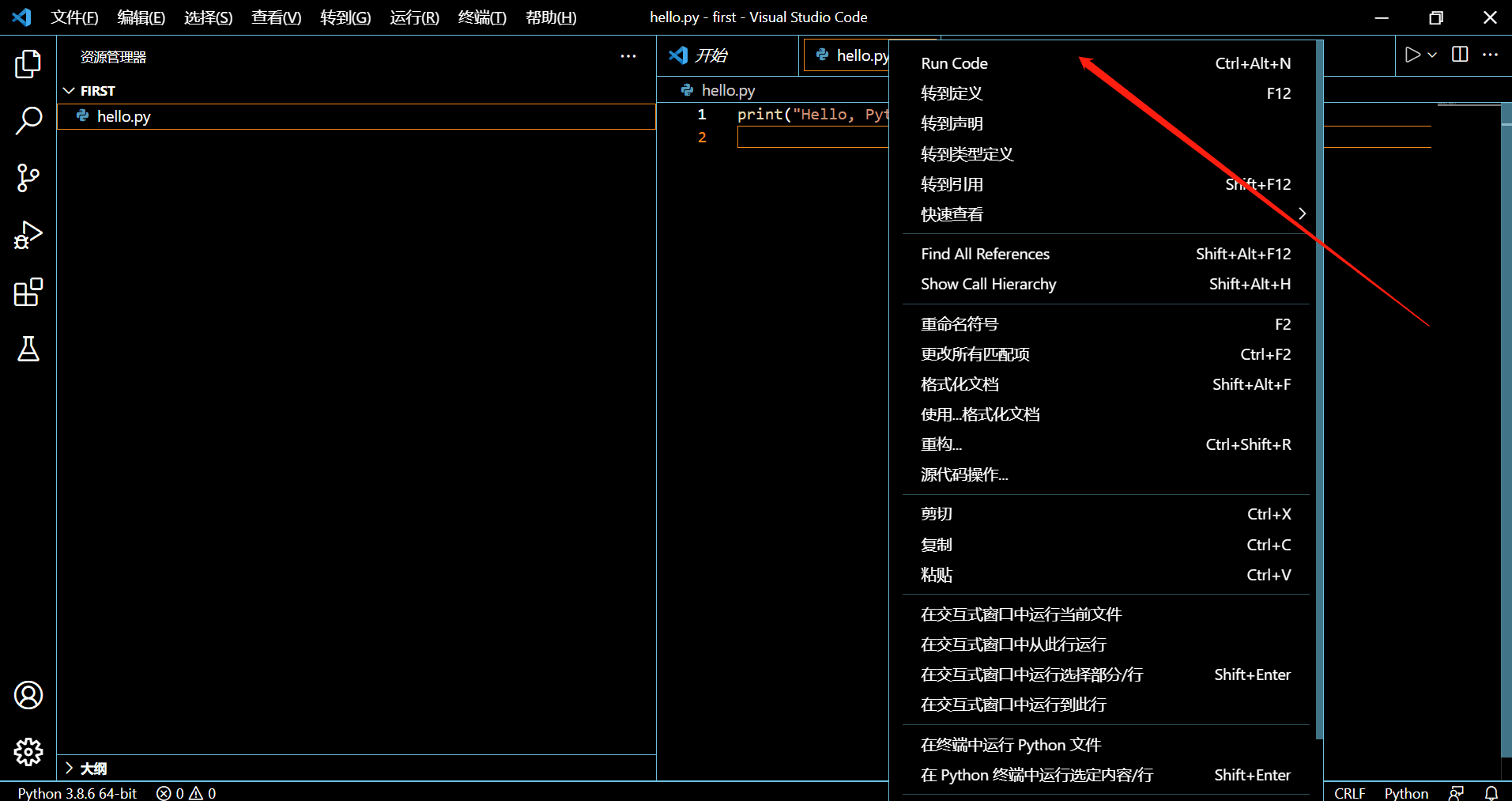Viewport: 1512px width, 801px height.
Task: Click the feedback icon in status bar
Action: [x=1457, y=792]
